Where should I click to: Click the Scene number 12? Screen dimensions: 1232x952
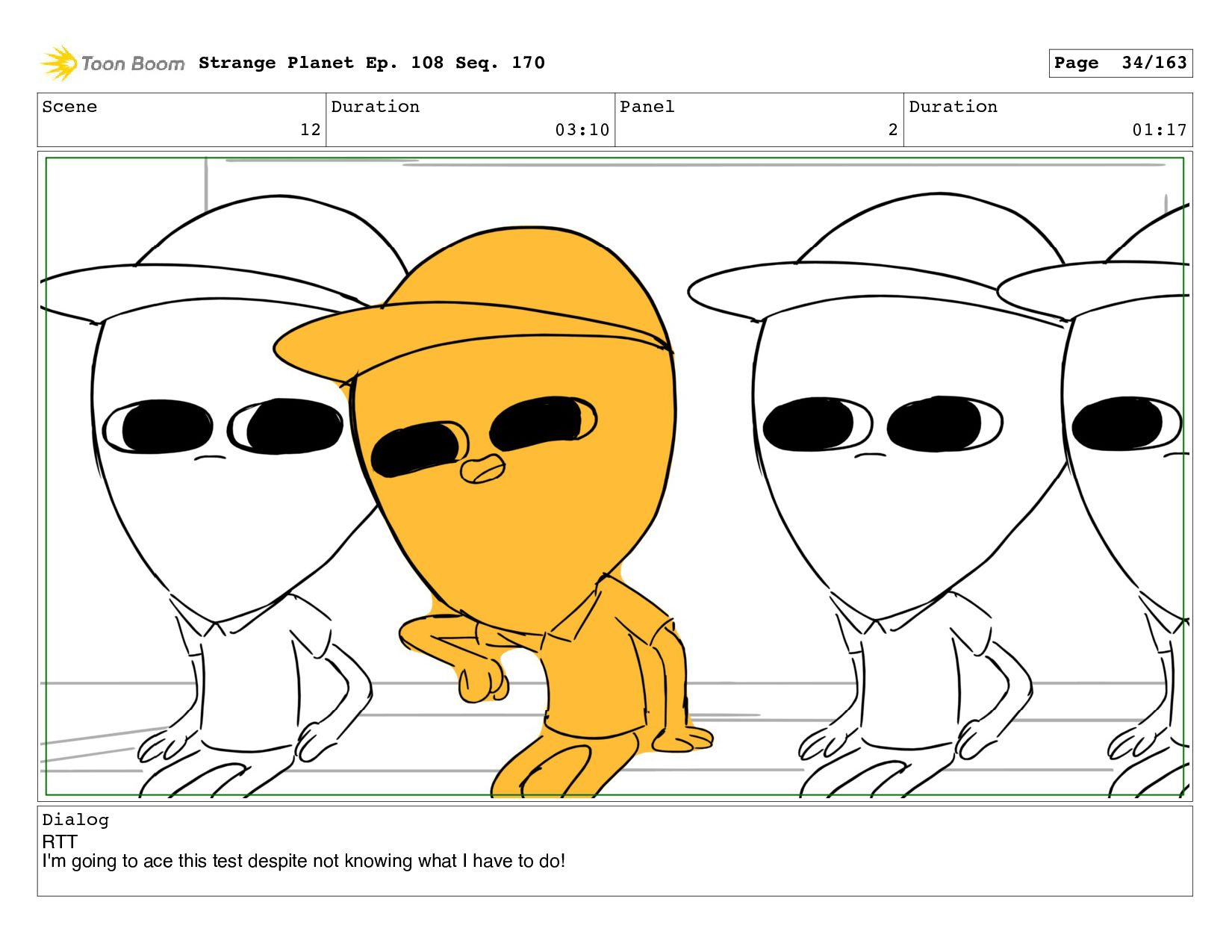(x=310, y=130)
